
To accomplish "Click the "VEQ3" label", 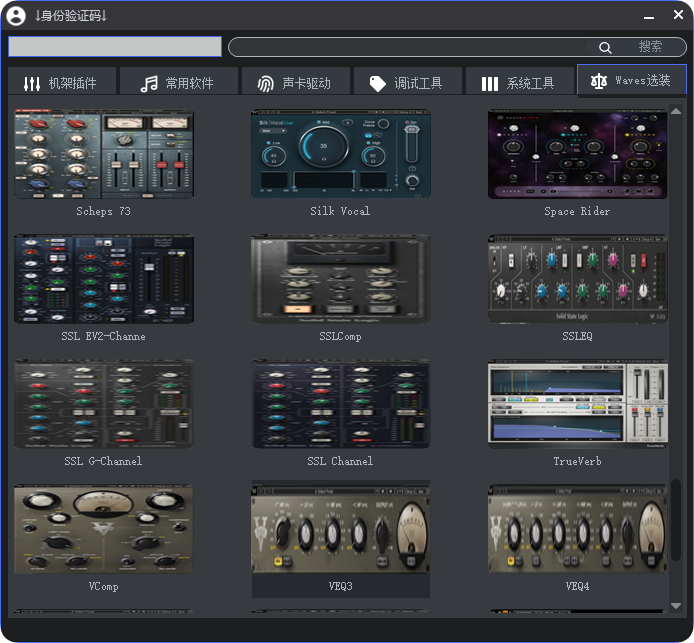I will click(340, 586).
